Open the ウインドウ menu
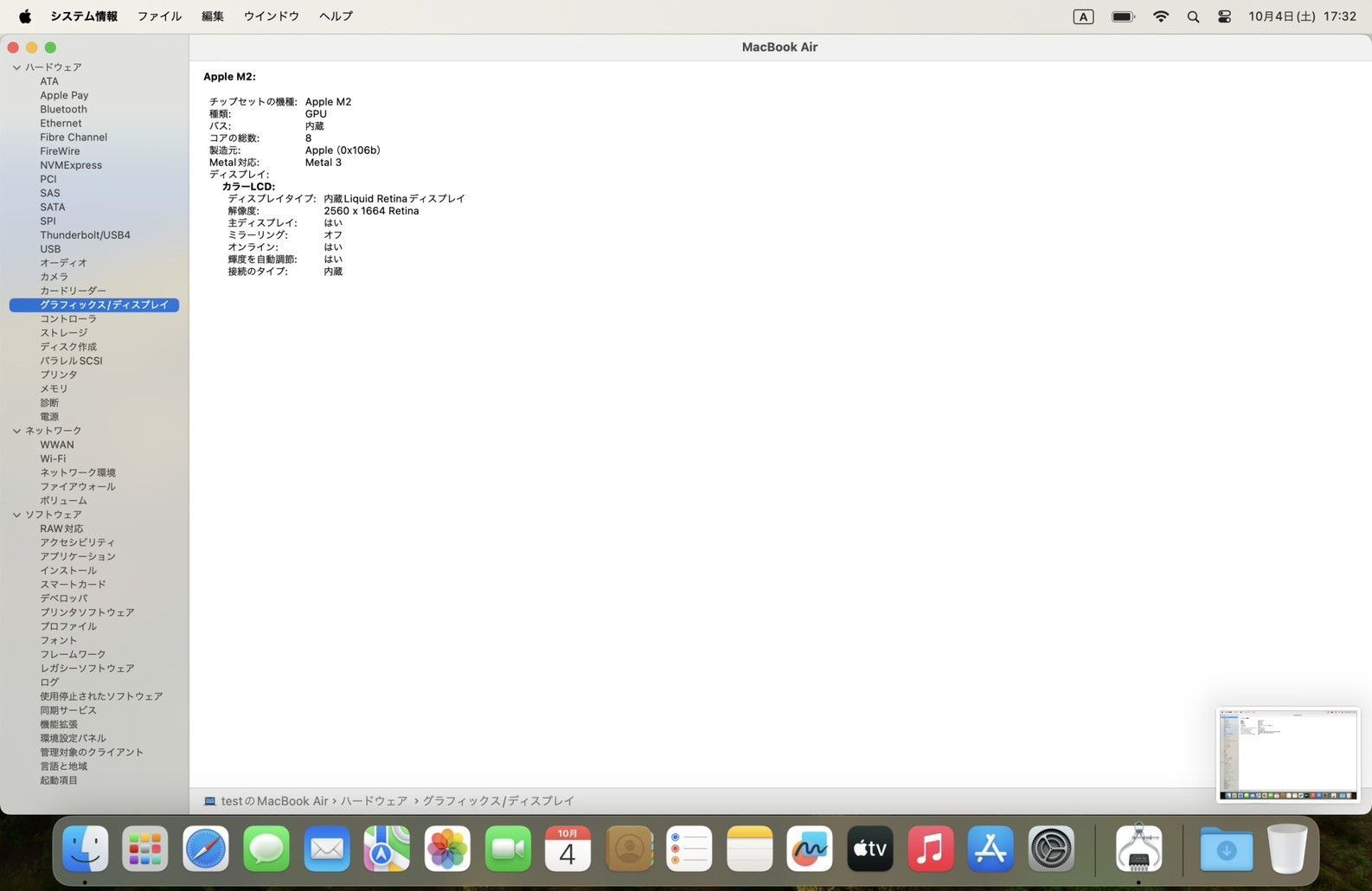This screenshot has height=891, width=1372. click(x=271, y=16)
